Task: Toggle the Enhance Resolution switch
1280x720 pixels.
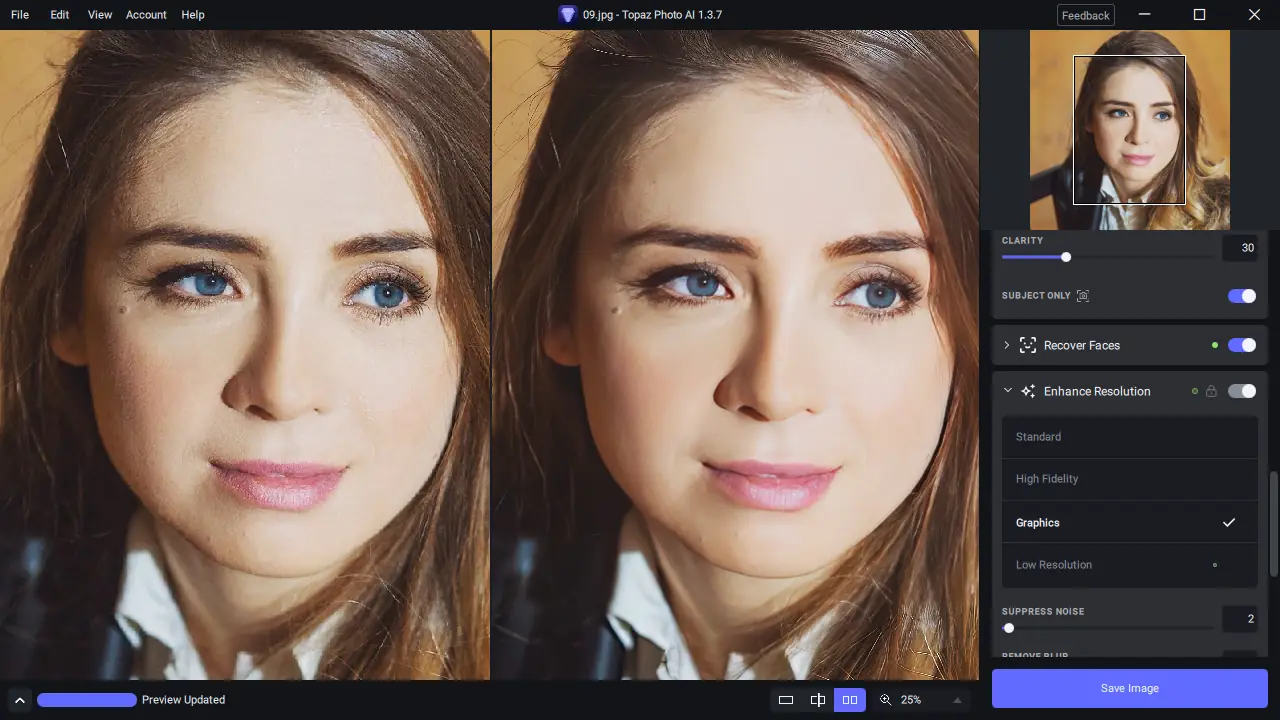Action: pos(1242,391)
